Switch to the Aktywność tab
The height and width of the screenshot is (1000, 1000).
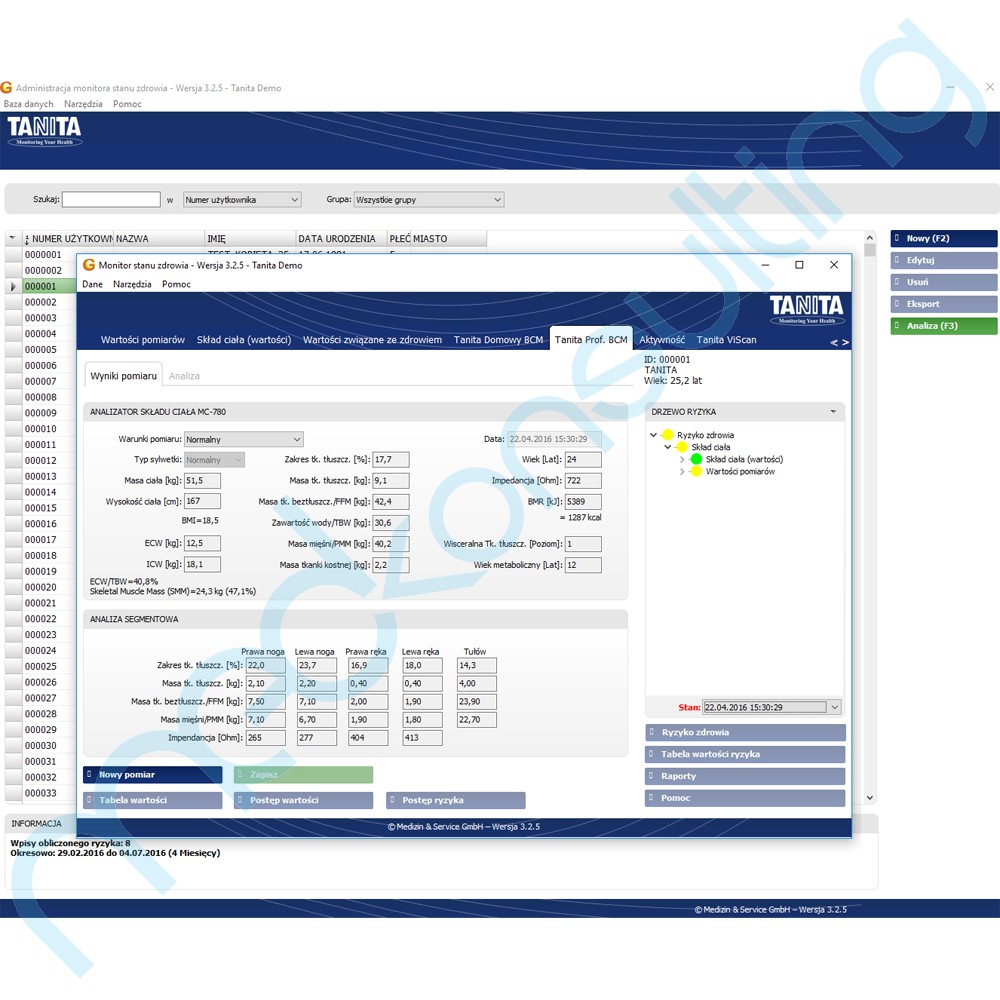pos(663,340)
